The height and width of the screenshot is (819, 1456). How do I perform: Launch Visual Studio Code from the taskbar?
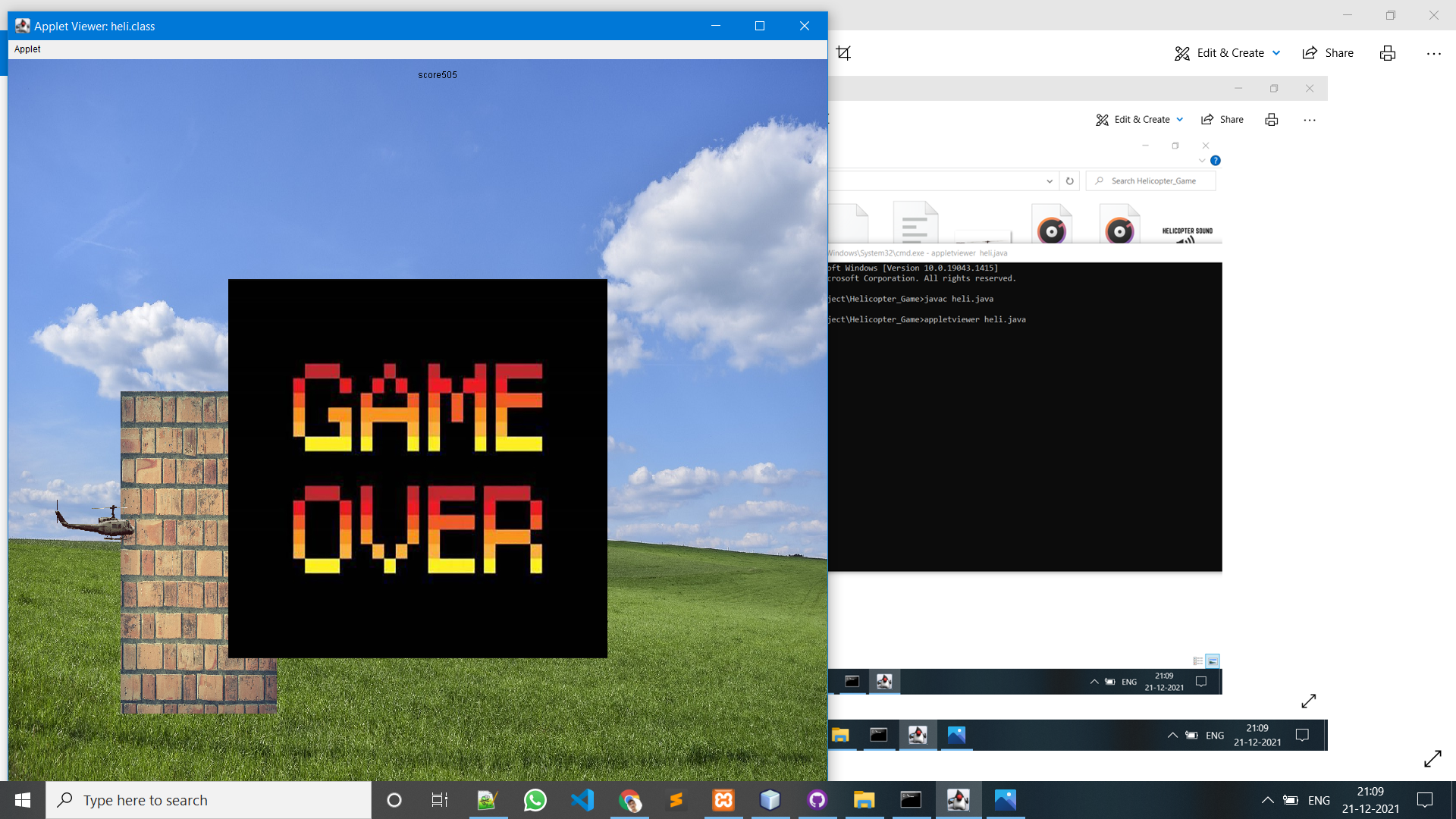click(582, 799)
